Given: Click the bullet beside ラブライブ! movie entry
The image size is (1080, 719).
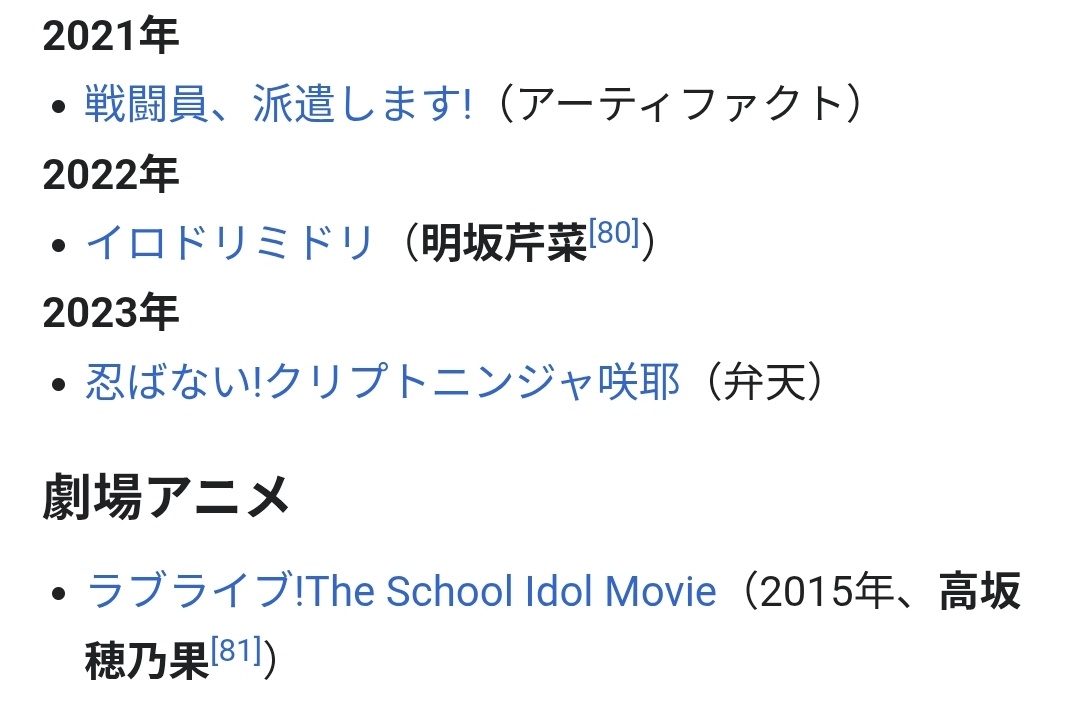Looking at the screenshot, I should [59, 593].
